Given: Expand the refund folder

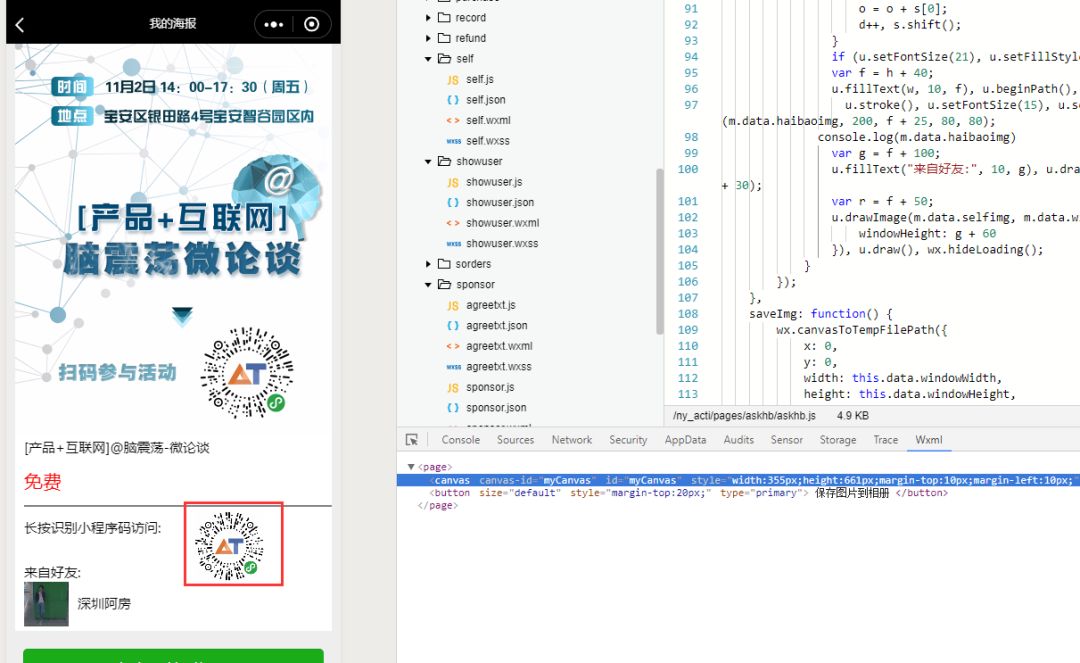Looking at the screenshot, I should (428, 39).
